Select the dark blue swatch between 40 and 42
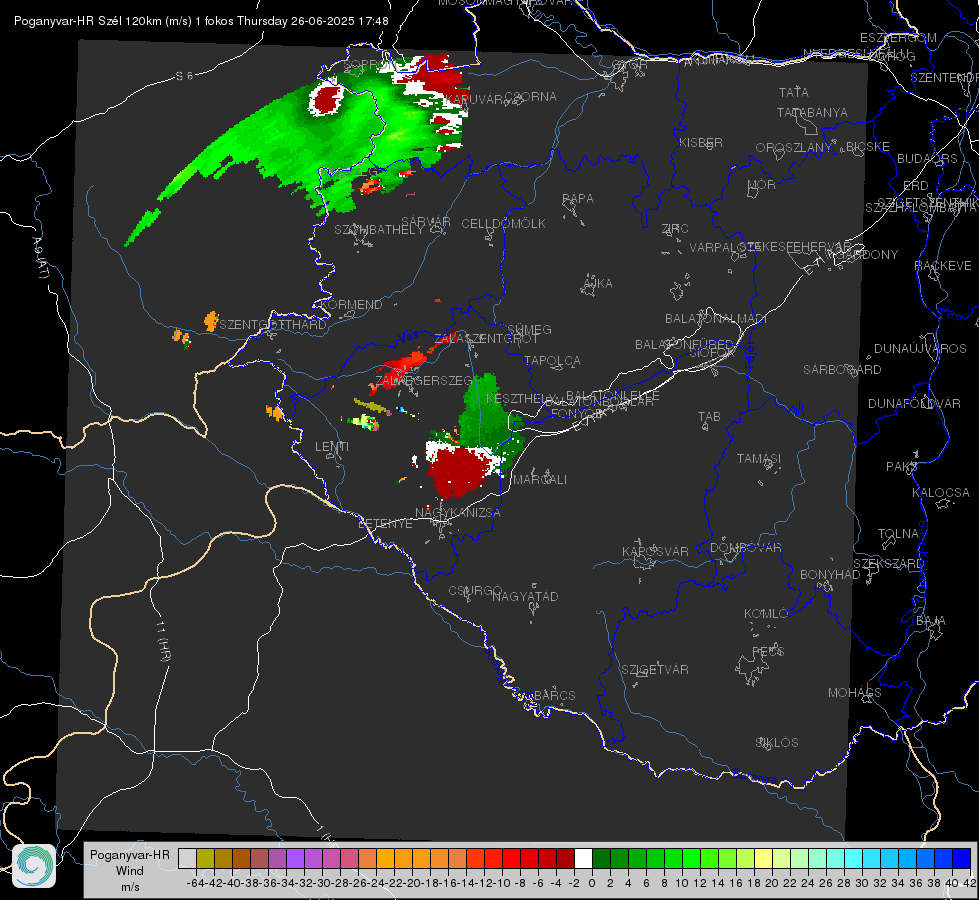This screenshot has width=979, height=900. click(x=962, y=859)
